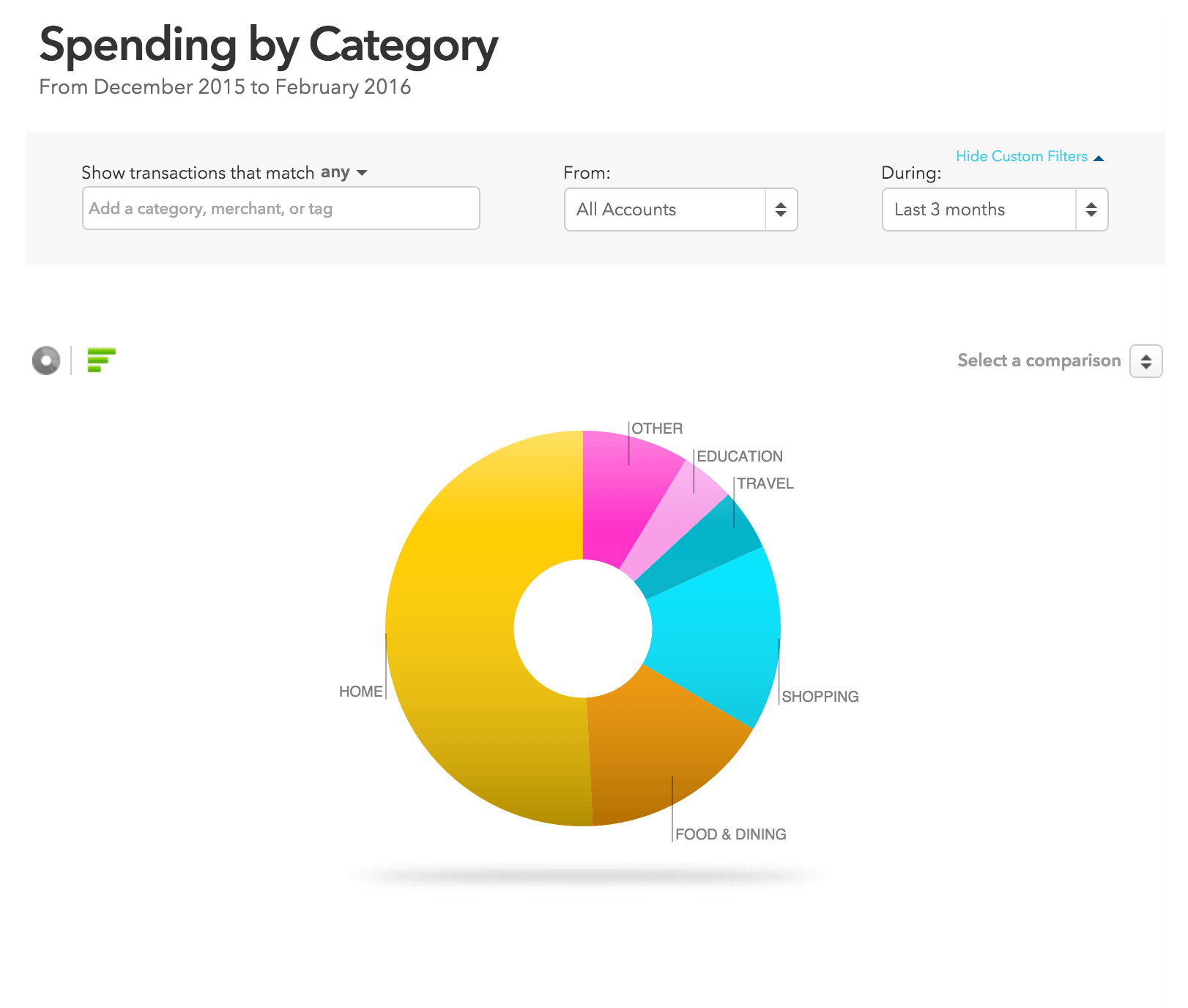Click the EDUCATION chart label
Screen dimensions: 1188x1008
pyautogui.click(x=739, y=456)
